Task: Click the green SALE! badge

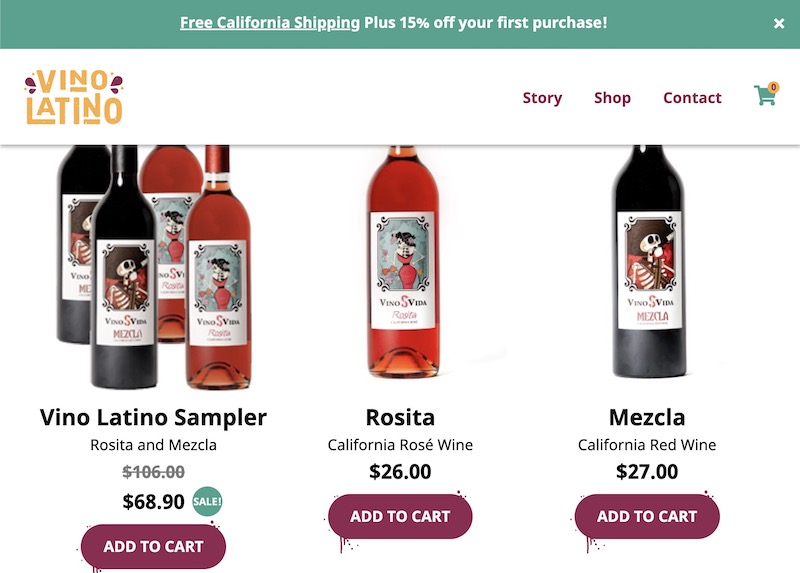Action: click(207, 502)
